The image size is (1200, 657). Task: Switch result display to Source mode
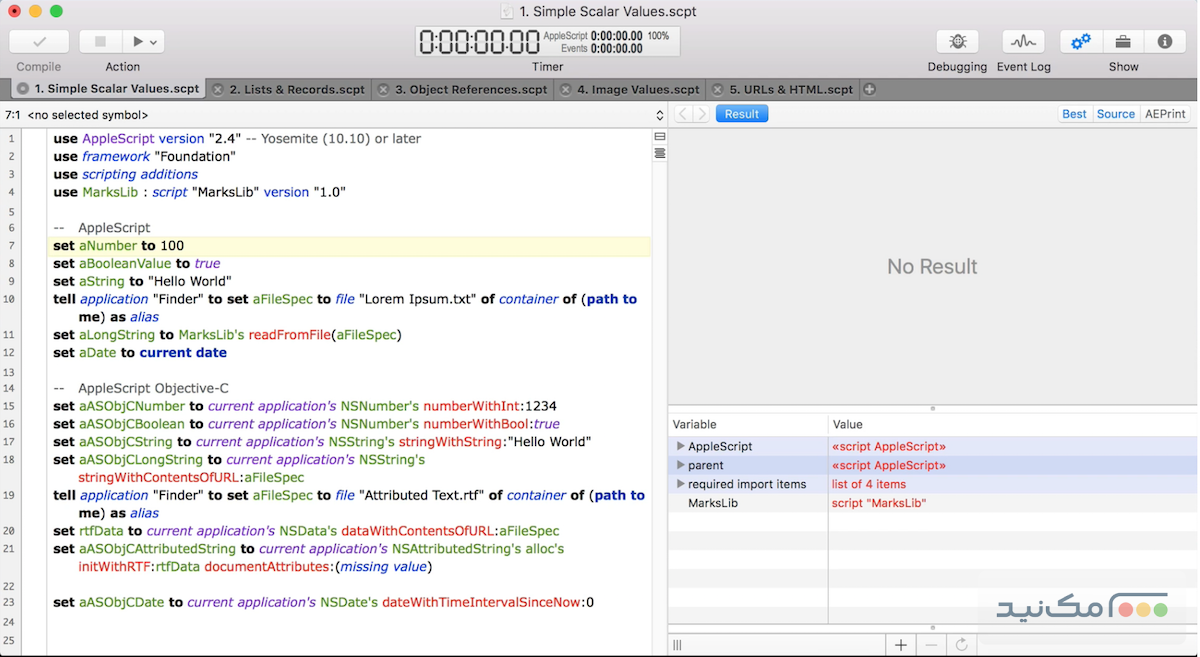tap(1115, 113)
